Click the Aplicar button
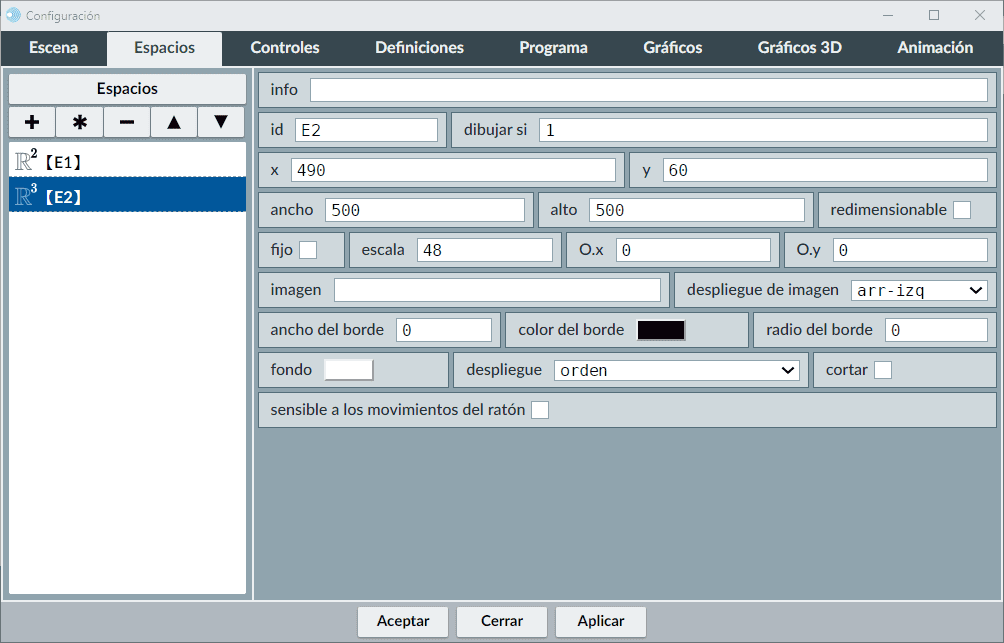 [x=600, y=621]
